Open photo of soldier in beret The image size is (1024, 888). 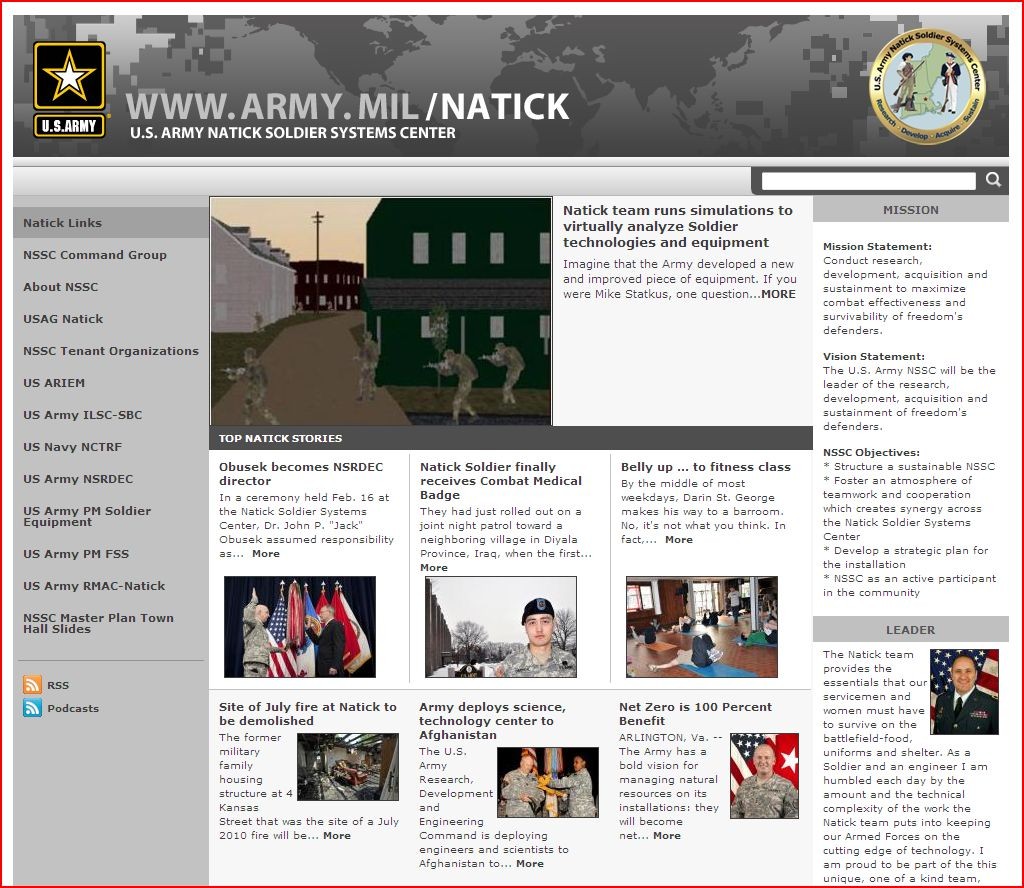pyautogui.click(x=501, y=627)
